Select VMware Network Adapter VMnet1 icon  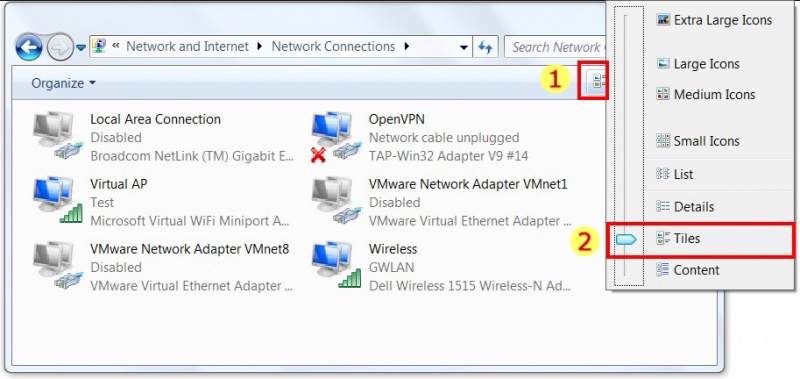pos(335,200)
